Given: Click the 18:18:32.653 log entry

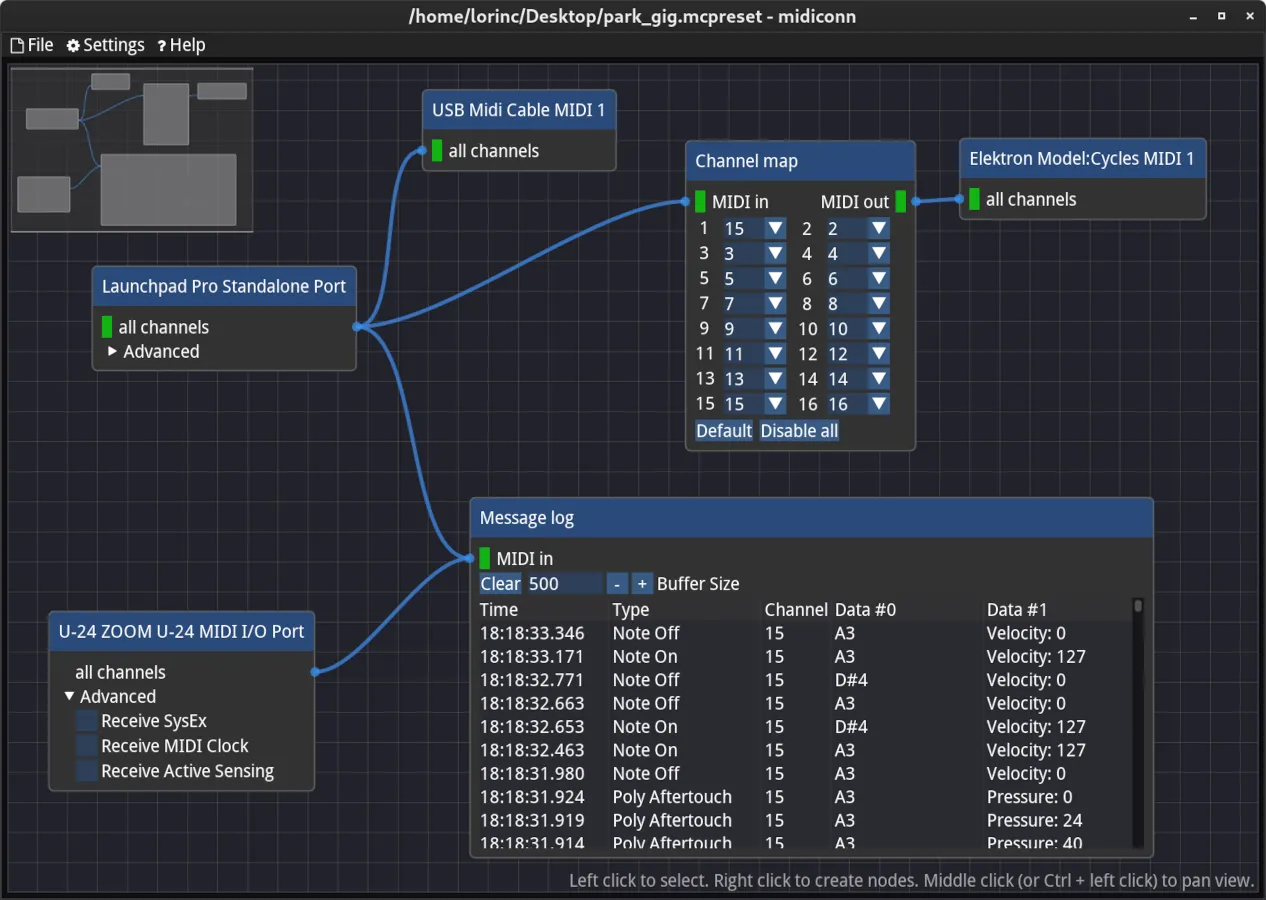Looking at the screenshot, I should [805, 727].
